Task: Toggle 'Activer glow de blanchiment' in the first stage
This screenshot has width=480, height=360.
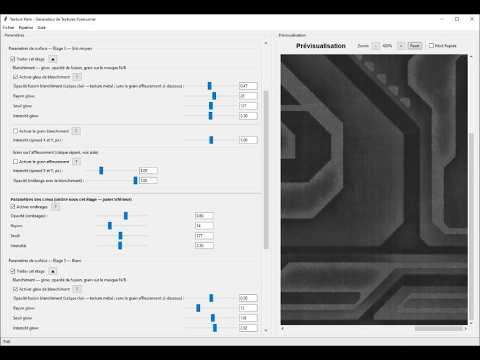Action: [15, 77]
